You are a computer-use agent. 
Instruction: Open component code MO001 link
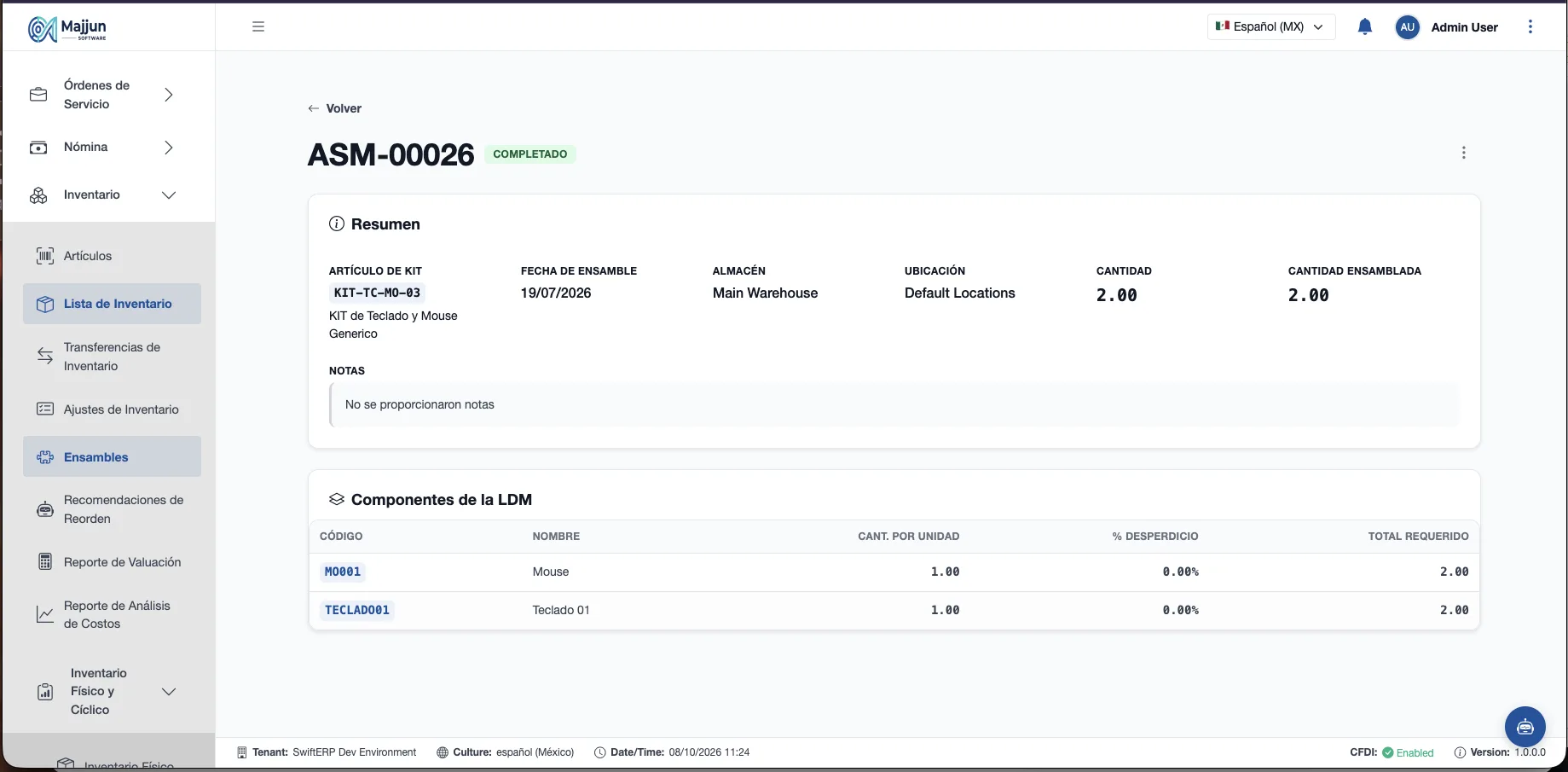click(x=343, y=572)
